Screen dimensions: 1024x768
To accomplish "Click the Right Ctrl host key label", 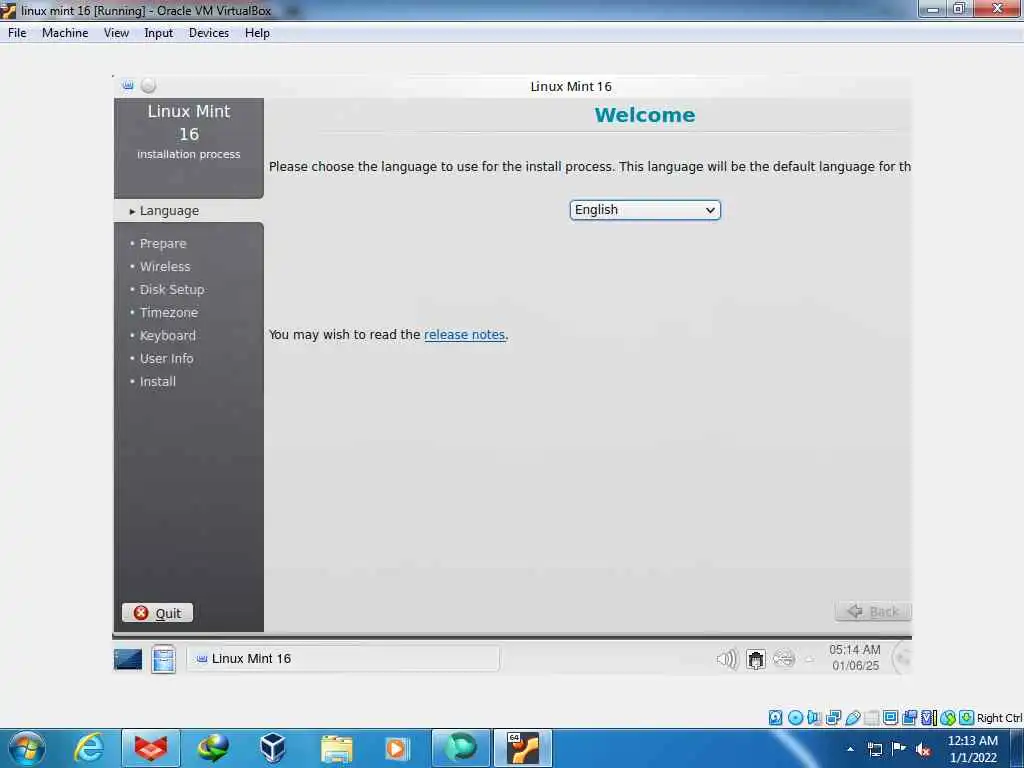I will pos(1000,718).
